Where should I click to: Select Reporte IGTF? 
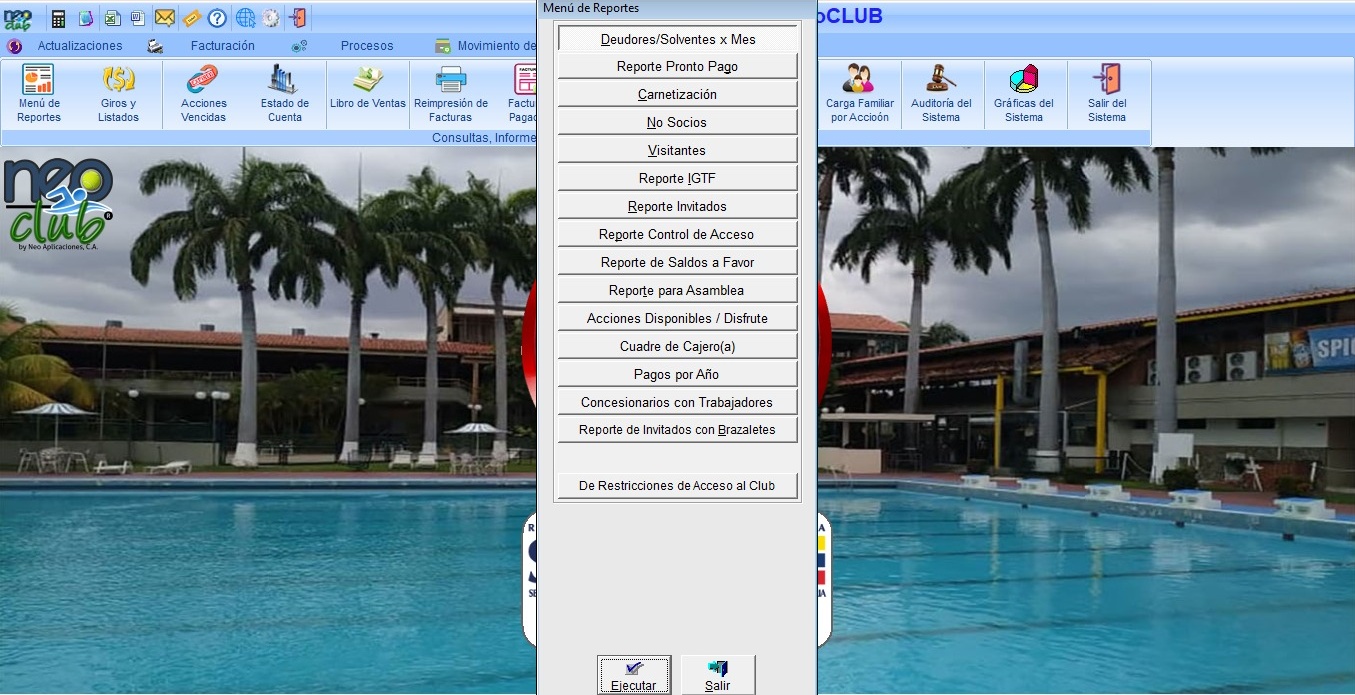click(678, 179)
